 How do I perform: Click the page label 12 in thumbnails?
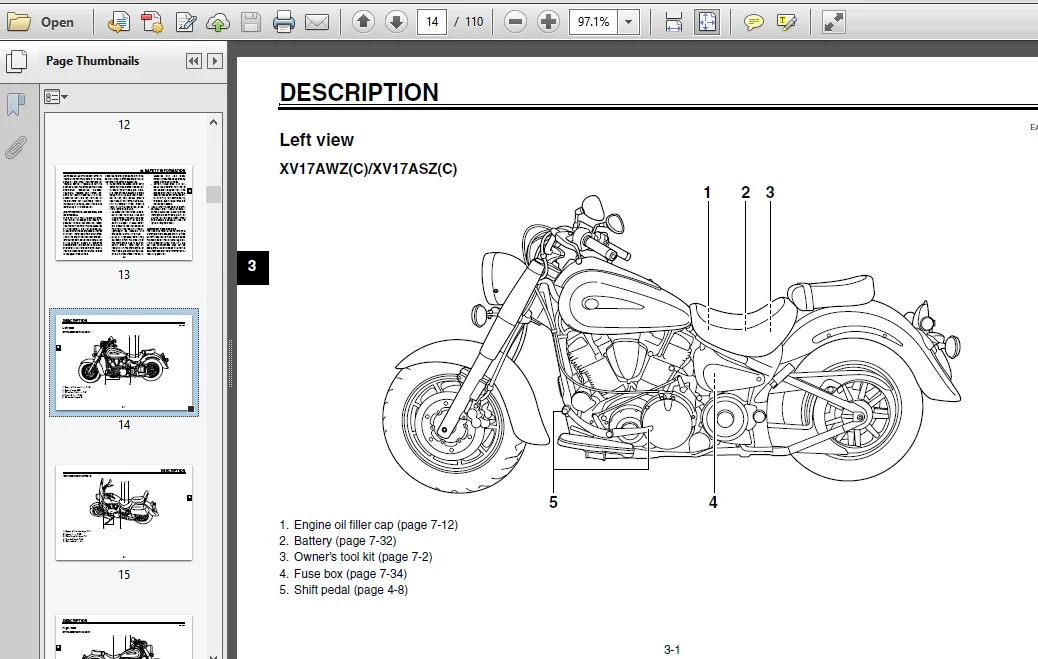124,125
